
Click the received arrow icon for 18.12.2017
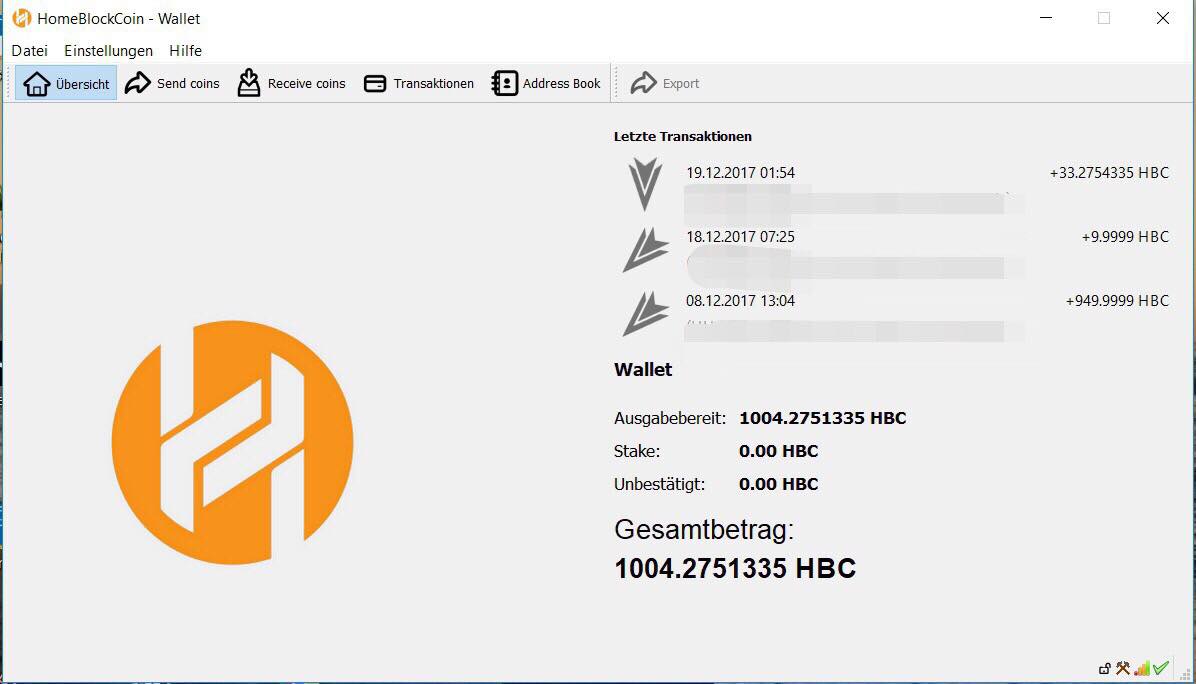(645, 249)
